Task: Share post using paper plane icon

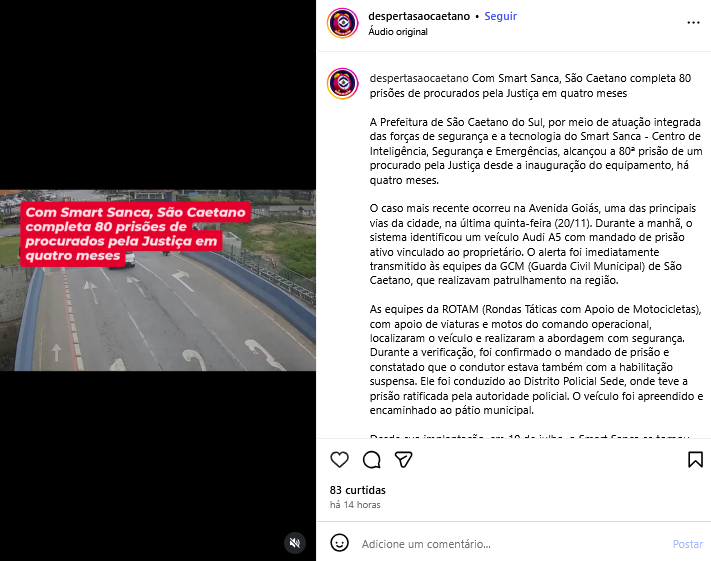Action: pos(403,459)
